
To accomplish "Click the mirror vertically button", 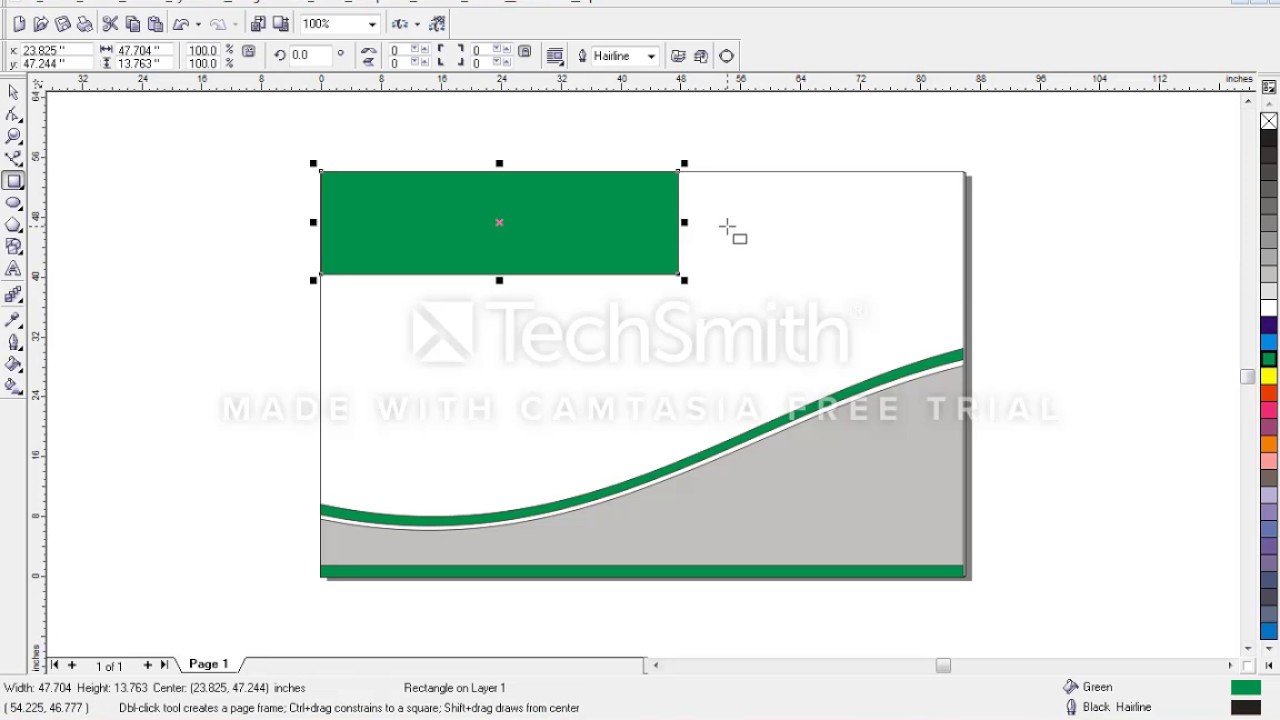I will point(369,62).
